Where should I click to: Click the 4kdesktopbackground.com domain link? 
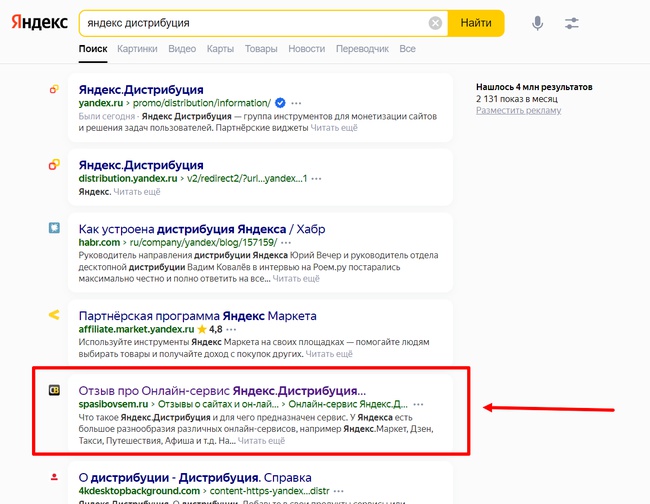[x=139, y=491]
